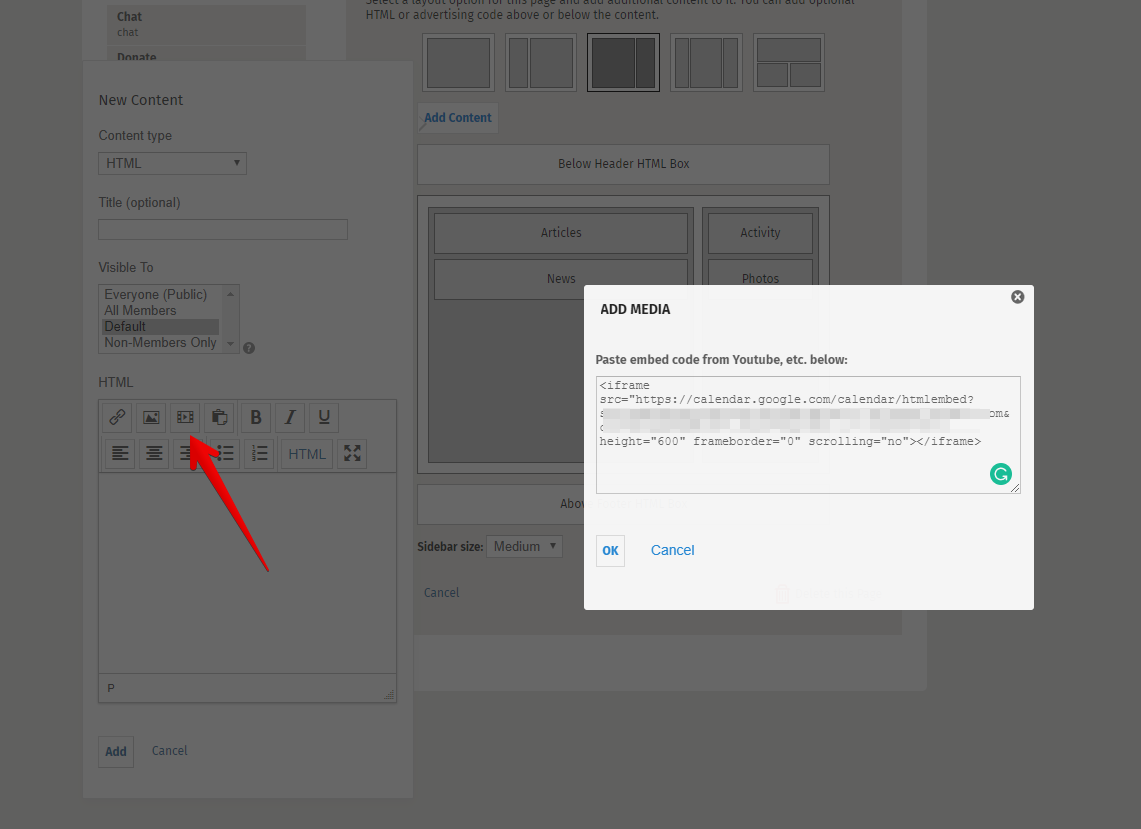1141x829 pixels.
Task: Click up arrow of Visible To list scrollbar
Action: tap(231, 294)
